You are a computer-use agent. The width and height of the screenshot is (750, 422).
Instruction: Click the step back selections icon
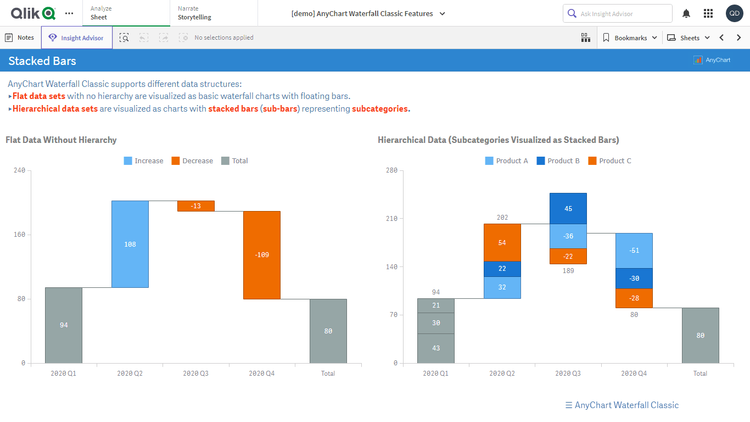144,37
